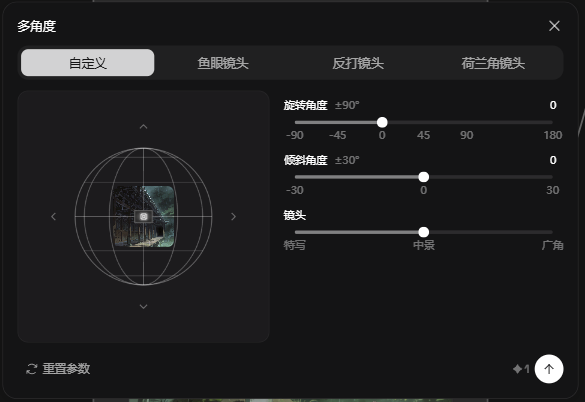Select the 自定义 tab
The width and height of the screenshot is (585, 402).
pyautogui.click(x=87, y=63)
